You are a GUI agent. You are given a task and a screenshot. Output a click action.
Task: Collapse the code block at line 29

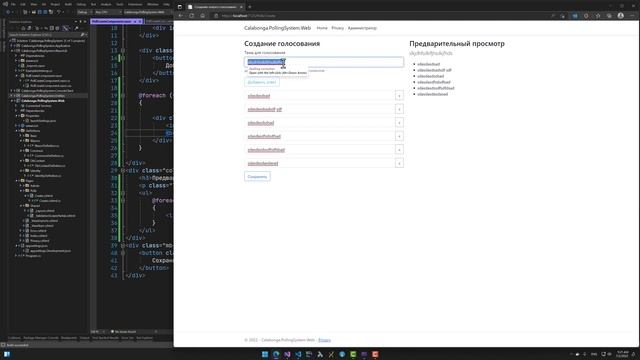123,170
